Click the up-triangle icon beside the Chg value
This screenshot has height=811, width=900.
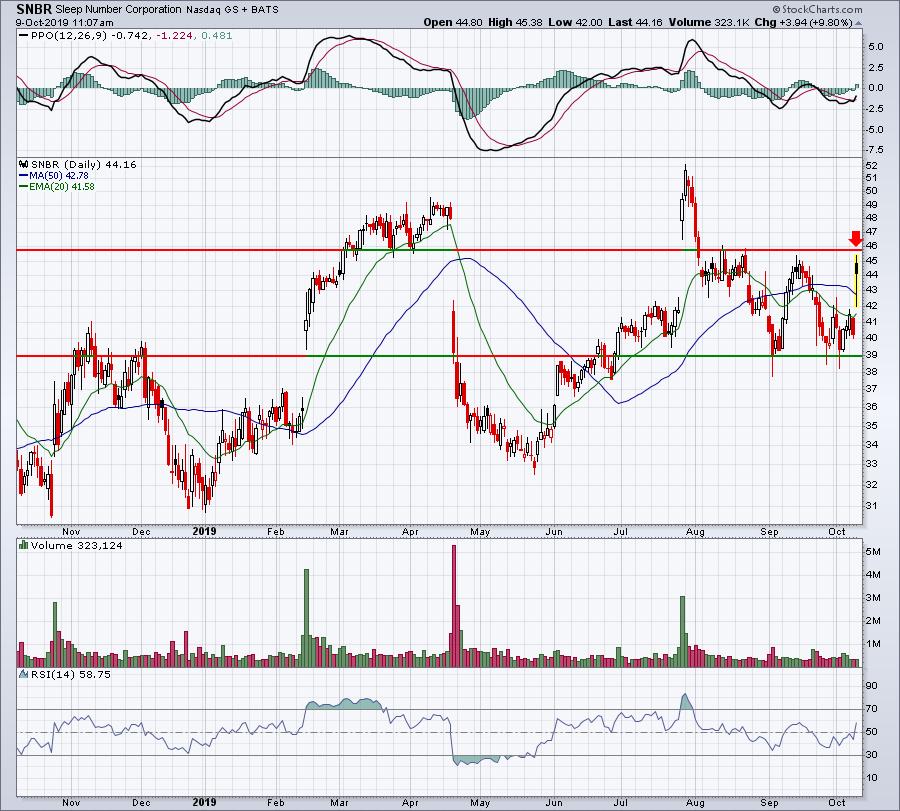pos(858,23)
